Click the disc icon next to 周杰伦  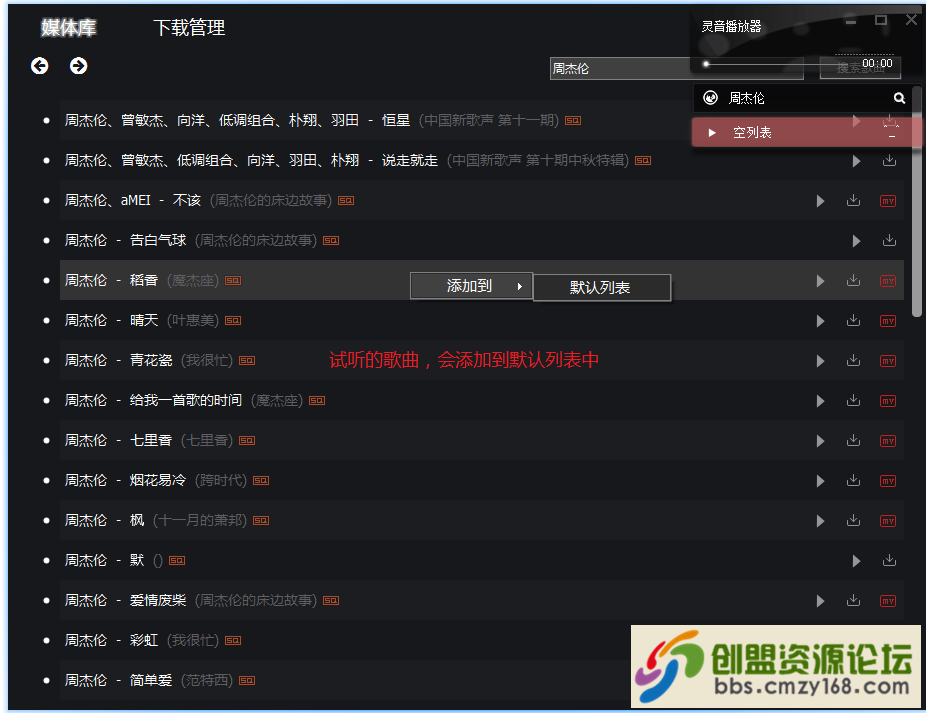click(710, 98)
